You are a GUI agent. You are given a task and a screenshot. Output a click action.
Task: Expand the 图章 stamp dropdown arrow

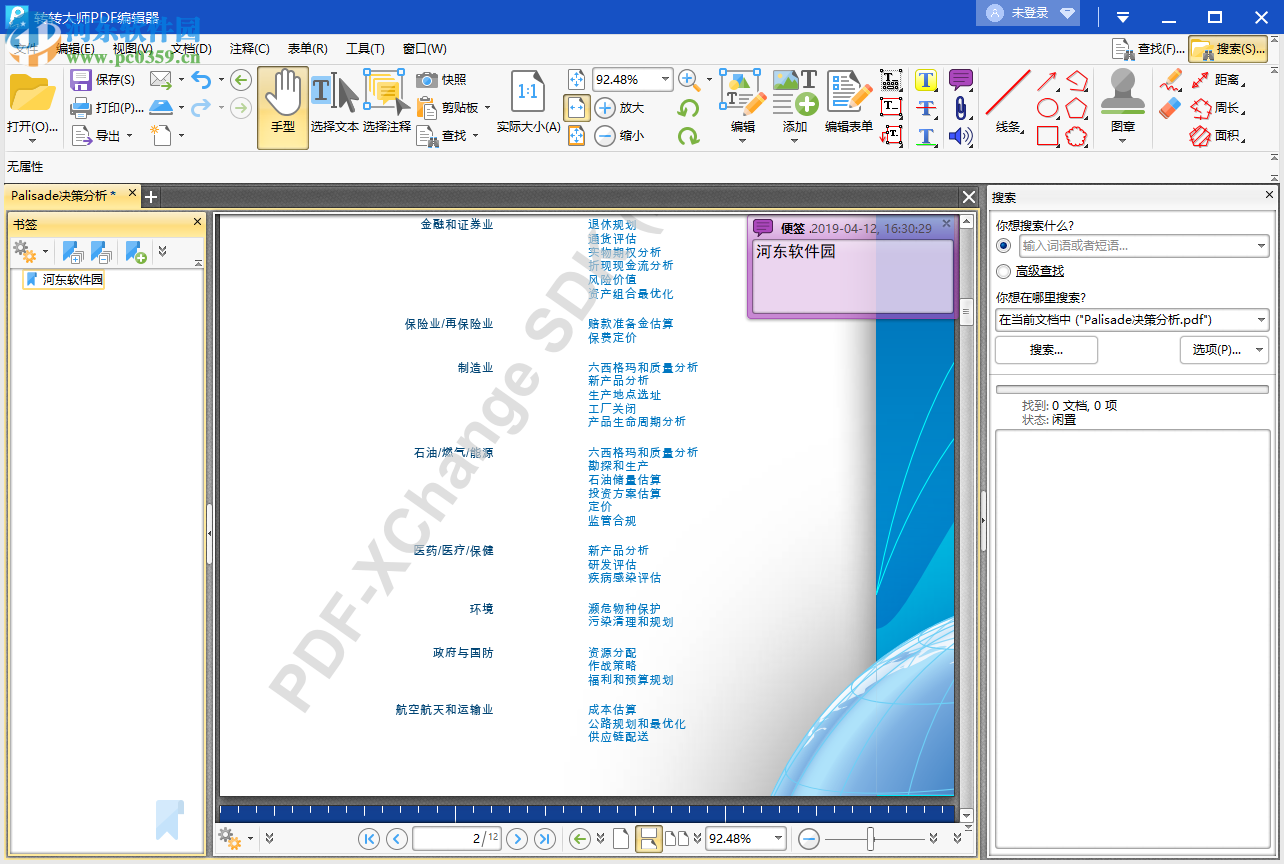(1123, 140)
